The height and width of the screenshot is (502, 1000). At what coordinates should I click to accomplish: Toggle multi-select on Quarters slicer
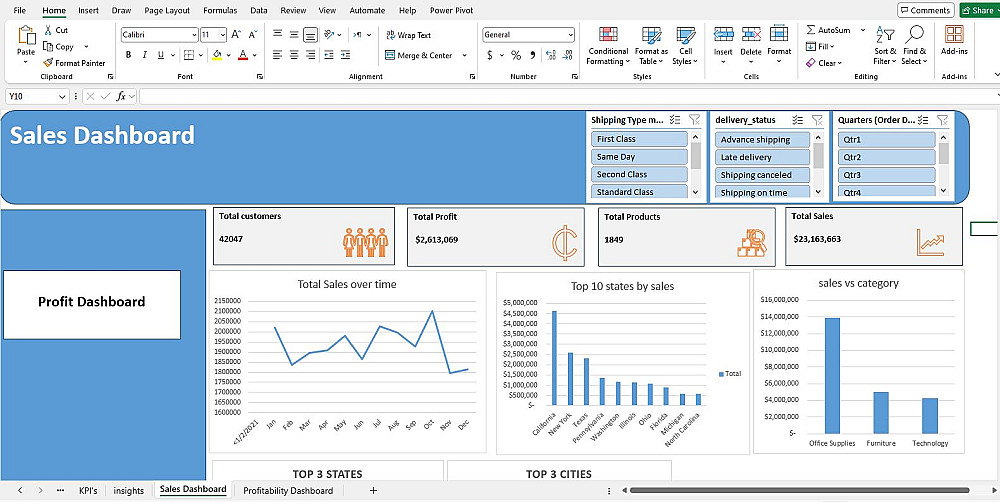922,120
